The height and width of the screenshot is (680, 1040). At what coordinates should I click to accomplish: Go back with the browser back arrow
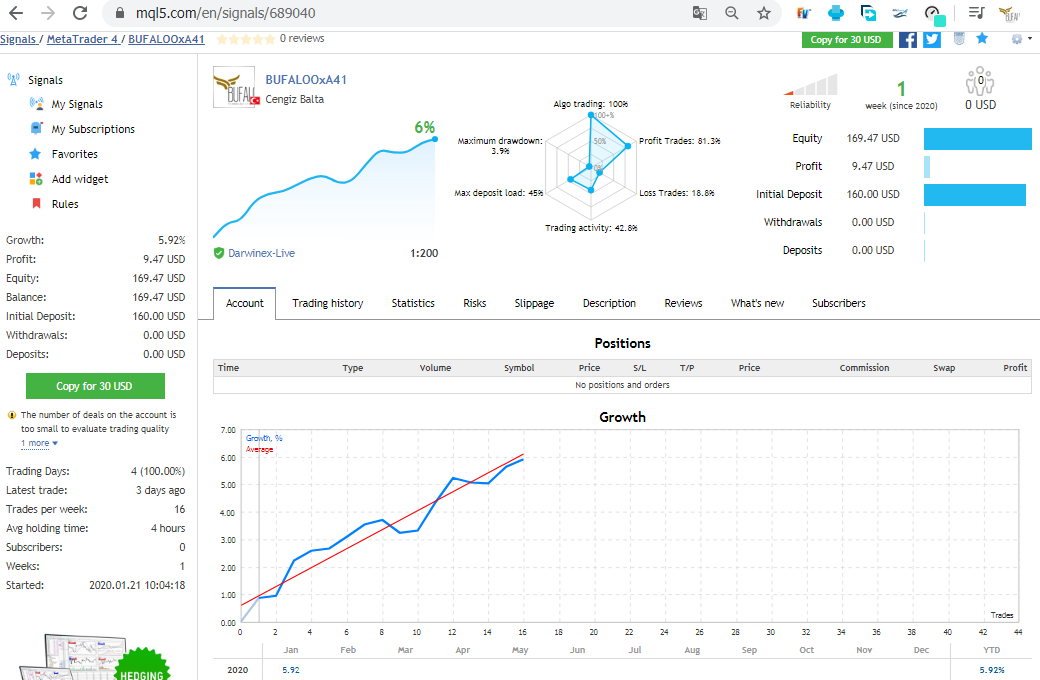pos(16,13)
